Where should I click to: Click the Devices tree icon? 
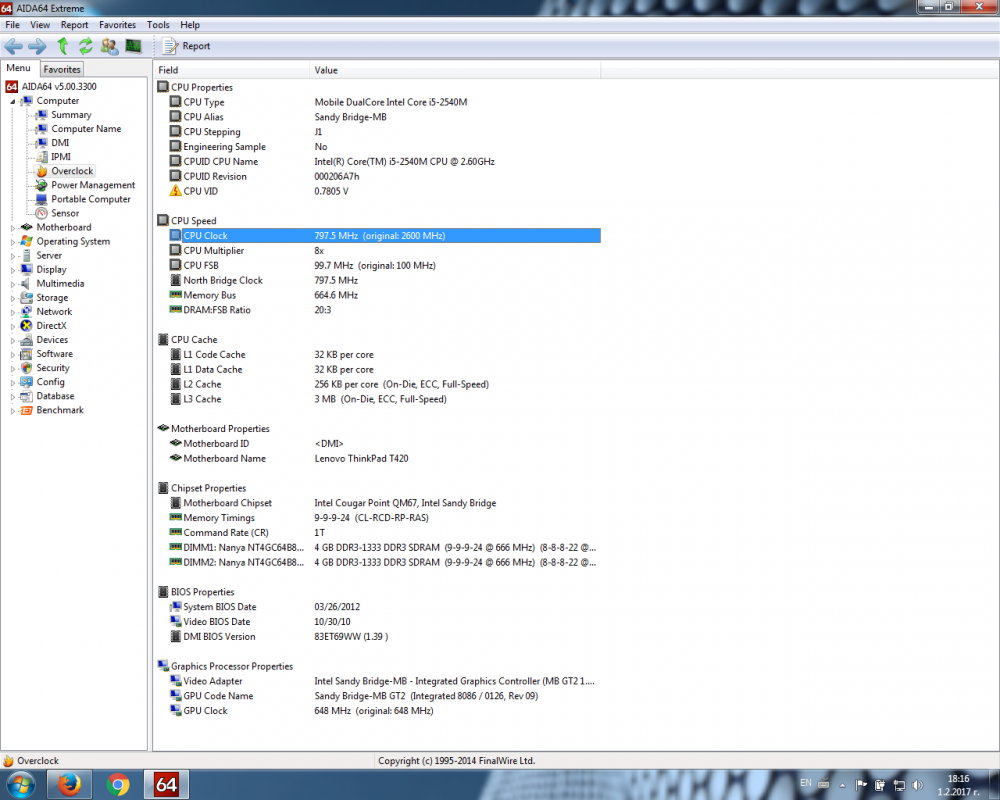point(26,340)
